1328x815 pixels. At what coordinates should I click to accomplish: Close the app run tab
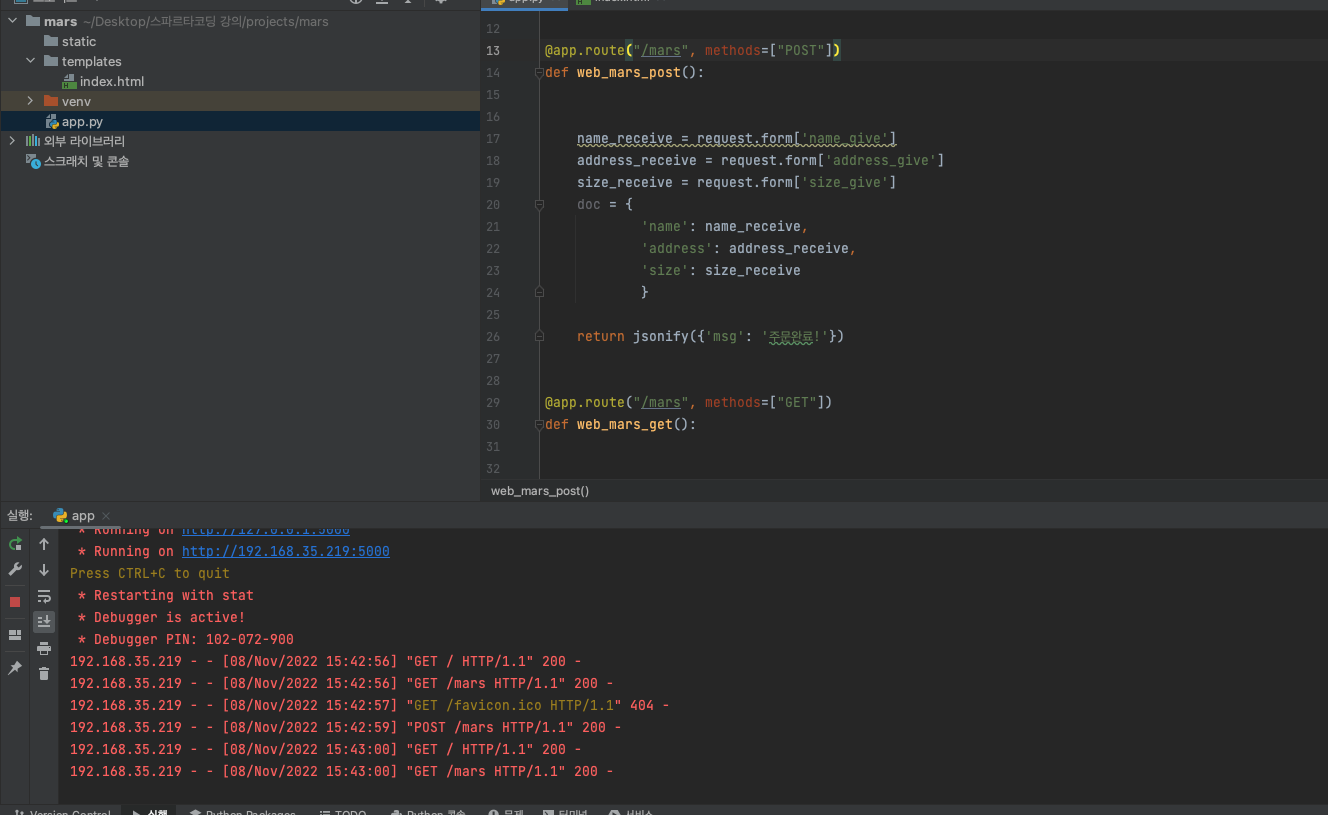(106, 516)
